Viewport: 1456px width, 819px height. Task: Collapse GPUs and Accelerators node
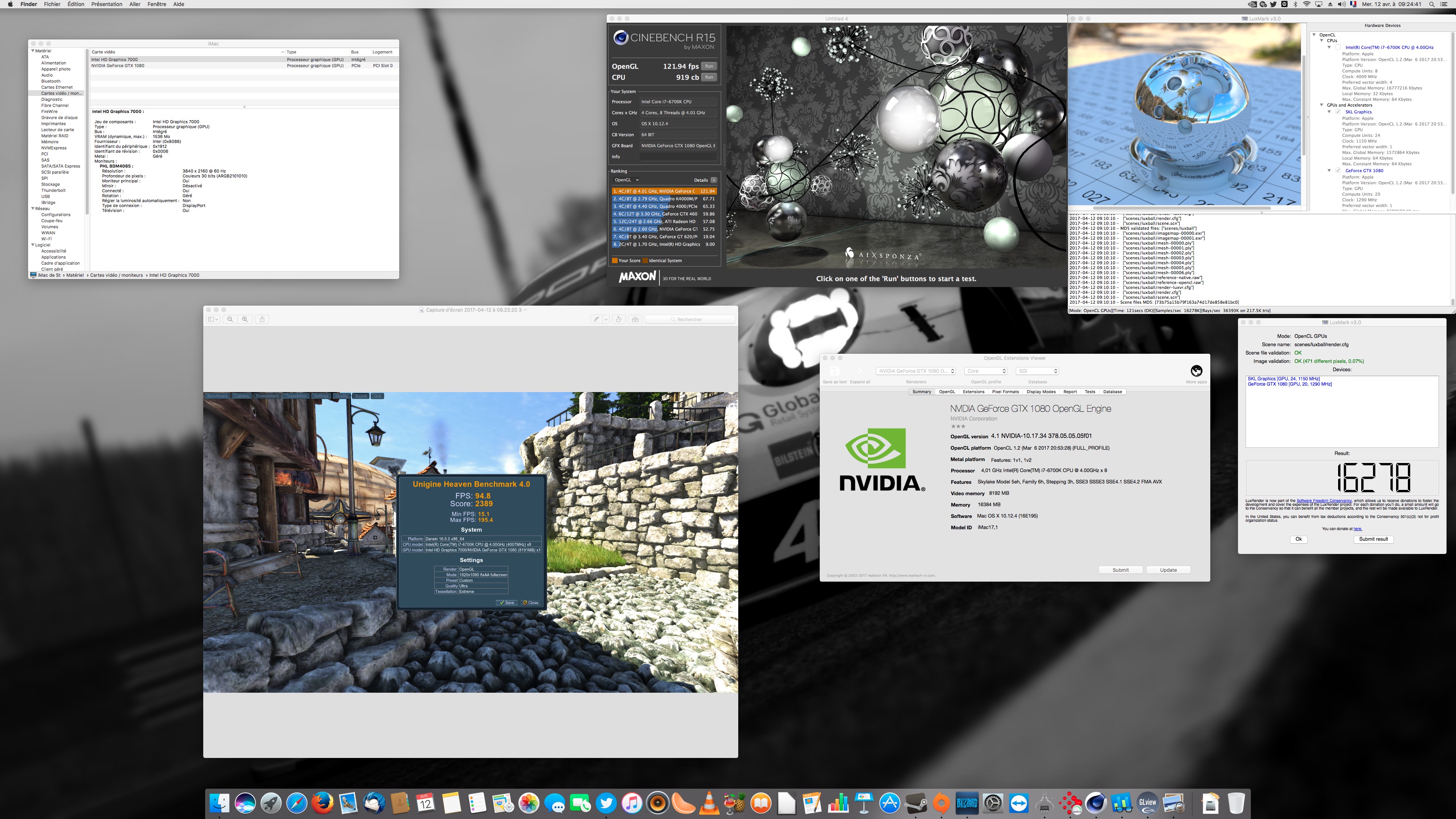click(1321, 105)
